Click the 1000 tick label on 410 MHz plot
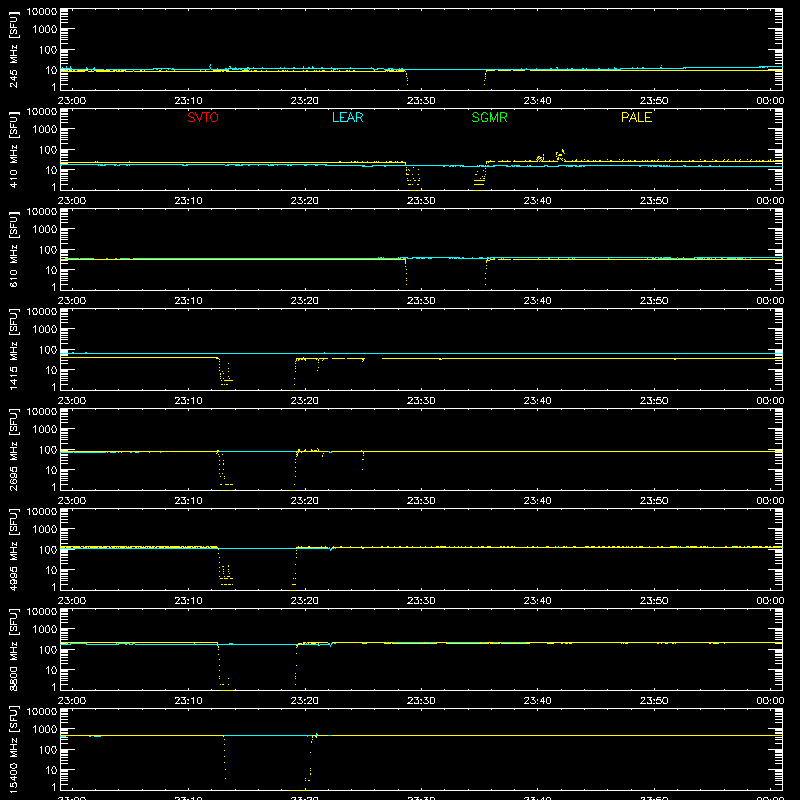This screenshot has height=800, width=800. point(44,130)
